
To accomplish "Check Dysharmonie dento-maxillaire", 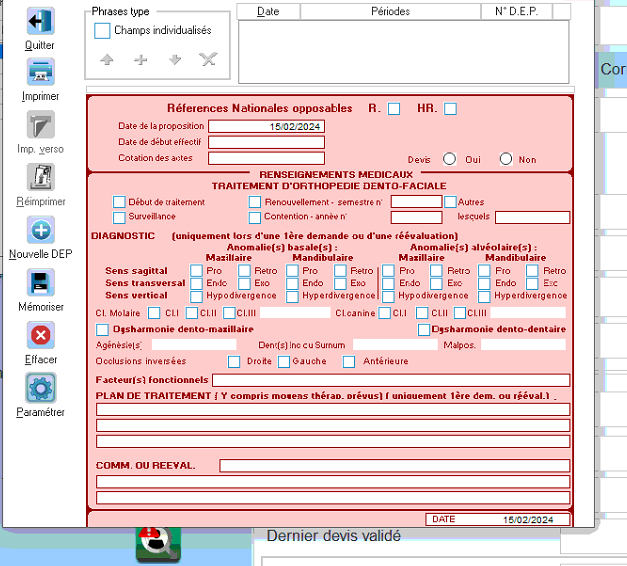I will pos(102,330).
